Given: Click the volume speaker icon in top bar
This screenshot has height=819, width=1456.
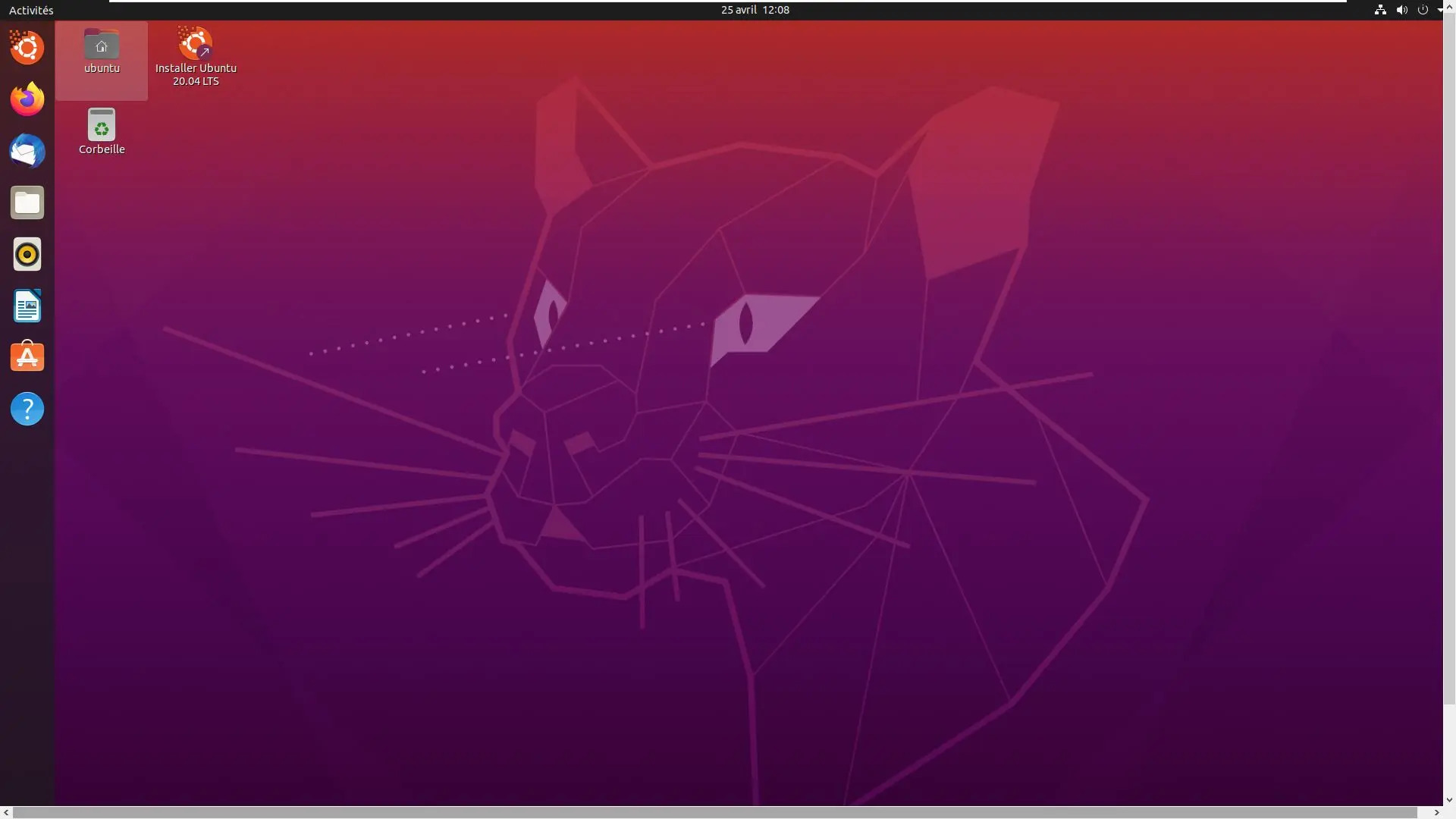Looking at the screenshot, I should (1401, 10).
